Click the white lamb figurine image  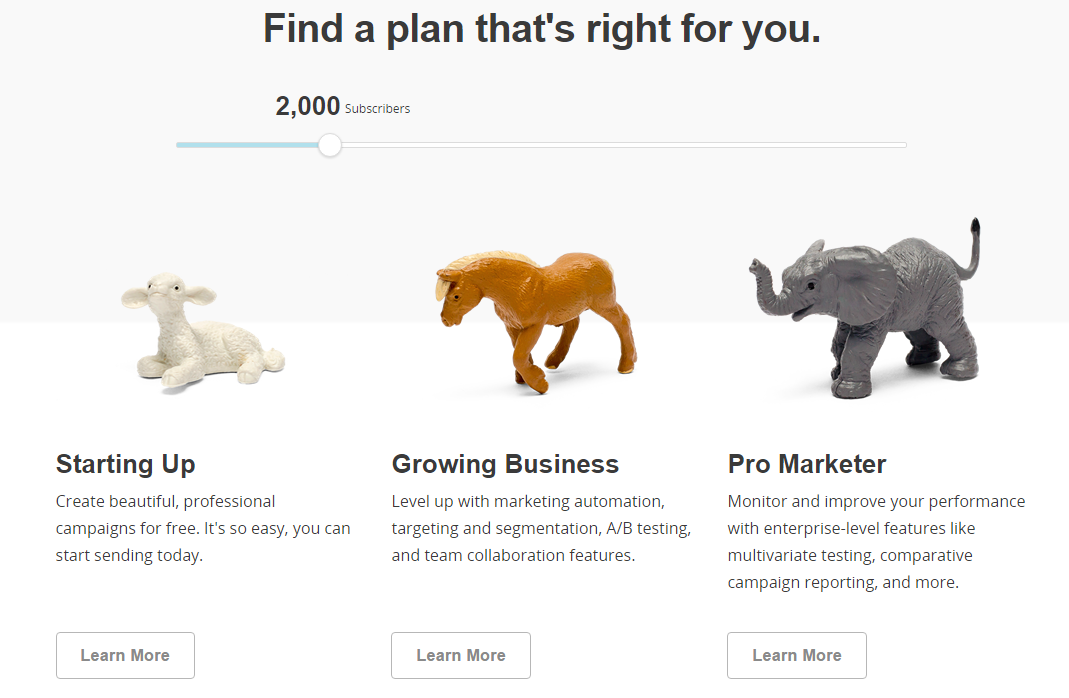202,332
